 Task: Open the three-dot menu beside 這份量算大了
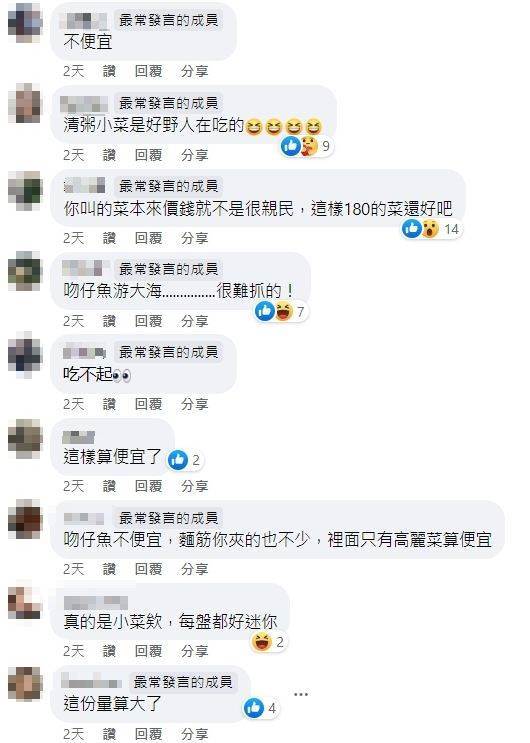coord(301,694)
